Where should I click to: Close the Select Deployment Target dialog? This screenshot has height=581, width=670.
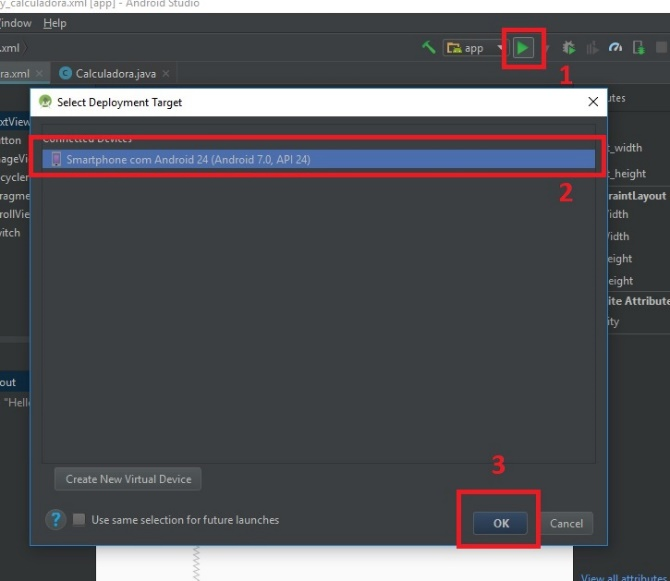tap(593, 102)
